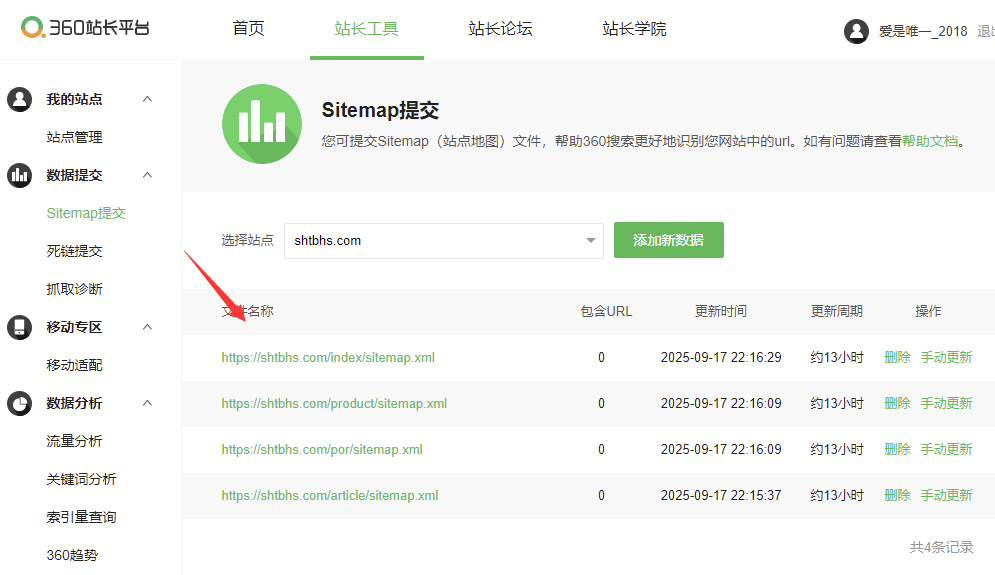Click the 我的站点 person icon

20,100
